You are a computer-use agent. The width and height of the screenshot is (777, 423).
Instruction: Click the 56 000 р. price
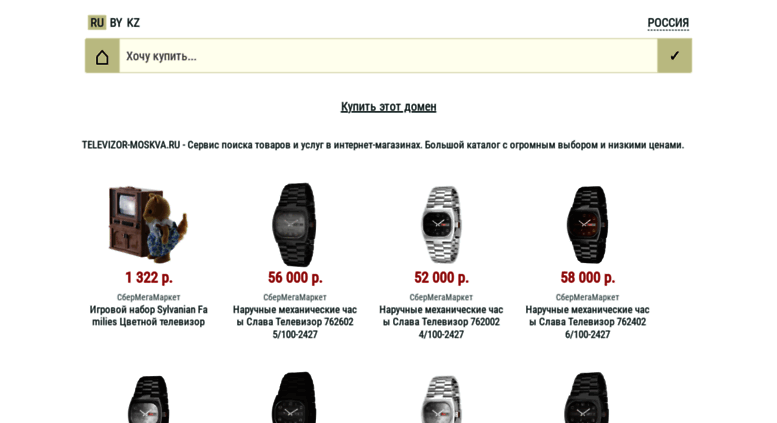(x=295, y=277)
